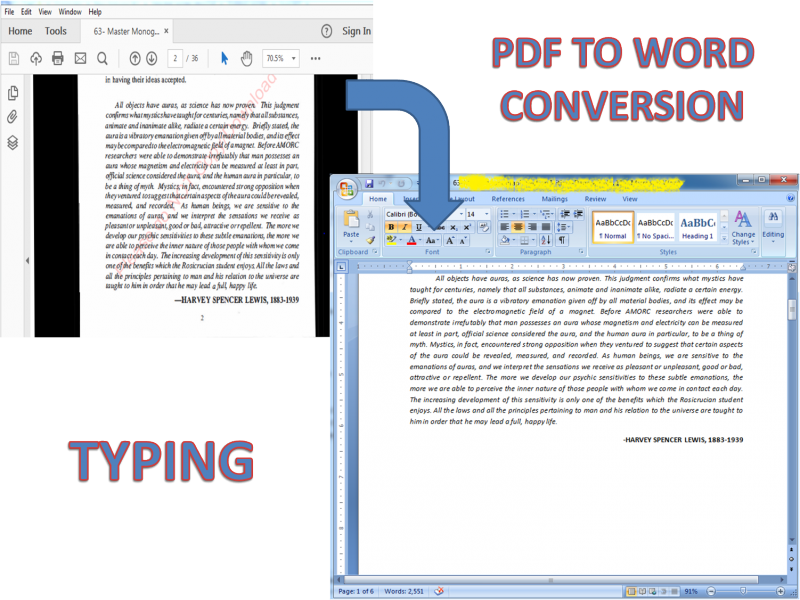
Task: Toggle Bold formatting in Word
Action: tap(391, 227)
